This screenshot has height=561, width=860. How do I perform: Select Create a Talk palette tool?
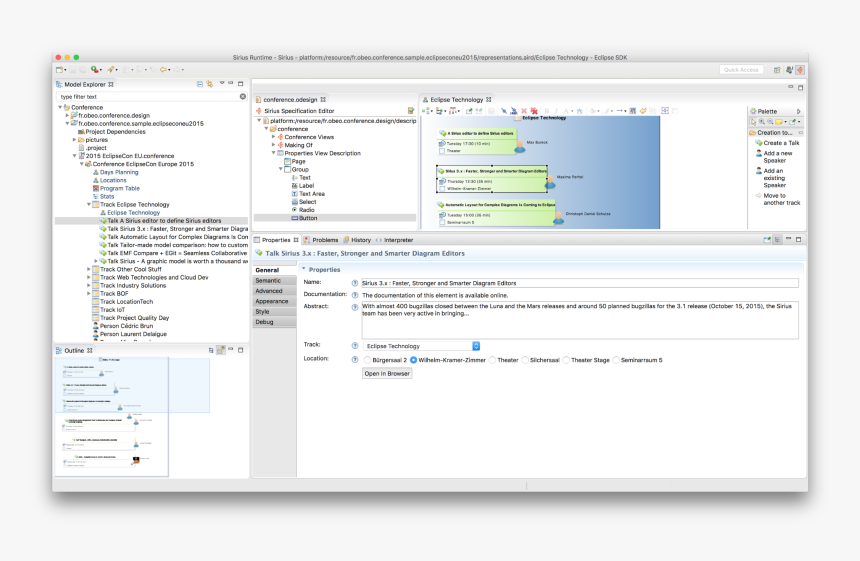click(778, 143)
